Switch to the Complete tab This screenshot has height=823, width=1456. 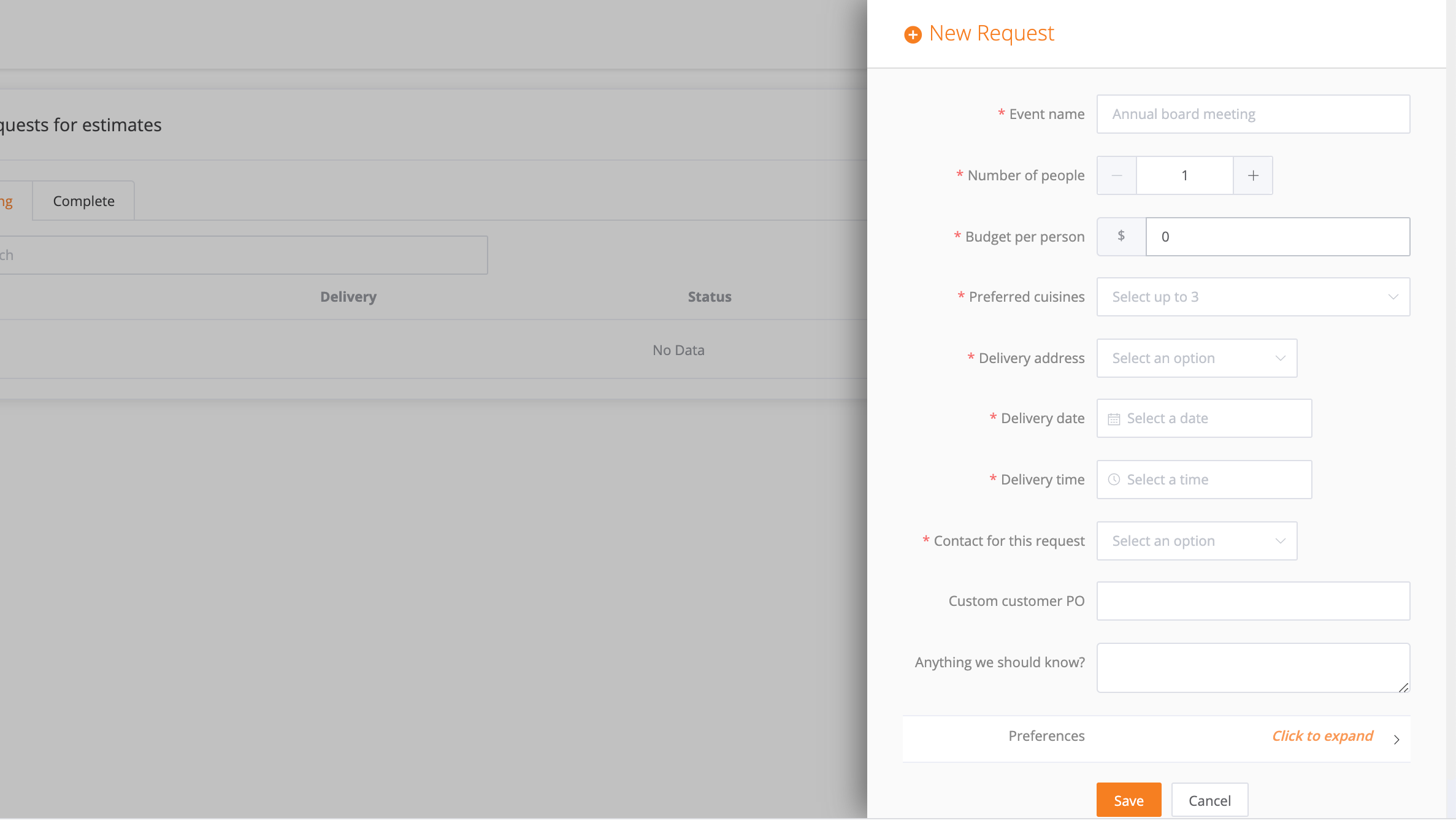tap(83, 201)
